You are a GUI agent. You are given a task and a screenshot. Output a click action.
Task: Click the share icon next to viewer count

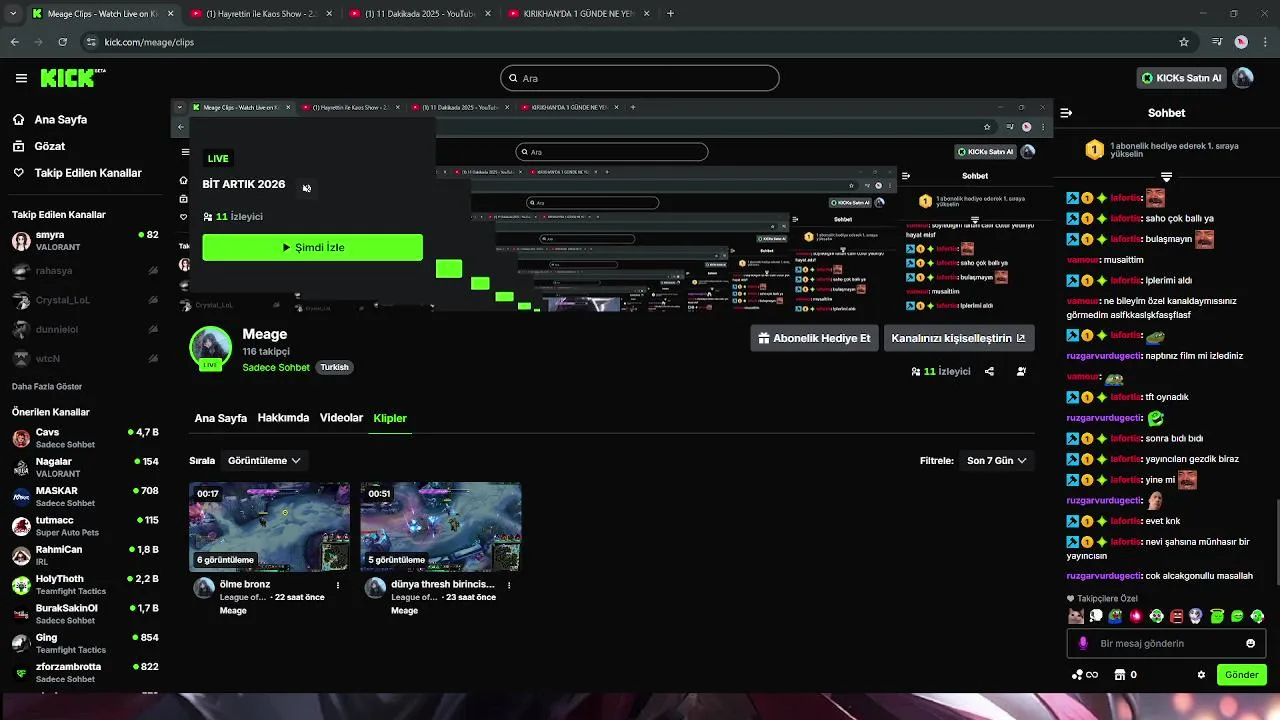pyautogui.click(x=989, y=371)
